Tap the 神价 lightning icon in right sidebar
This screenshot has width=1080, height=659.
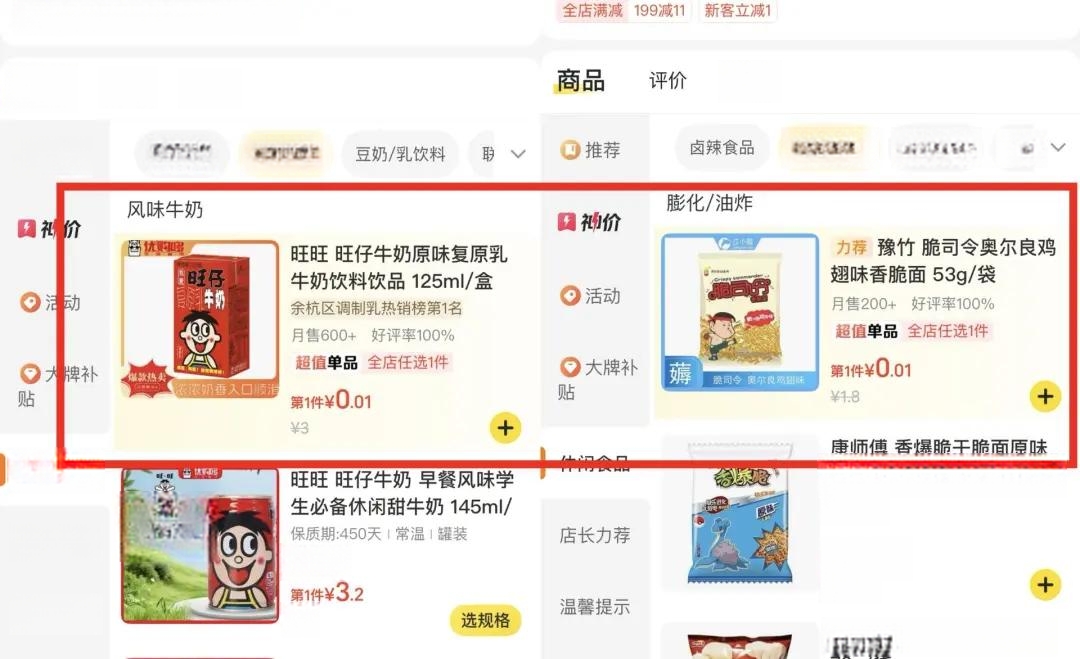(566, 222)
